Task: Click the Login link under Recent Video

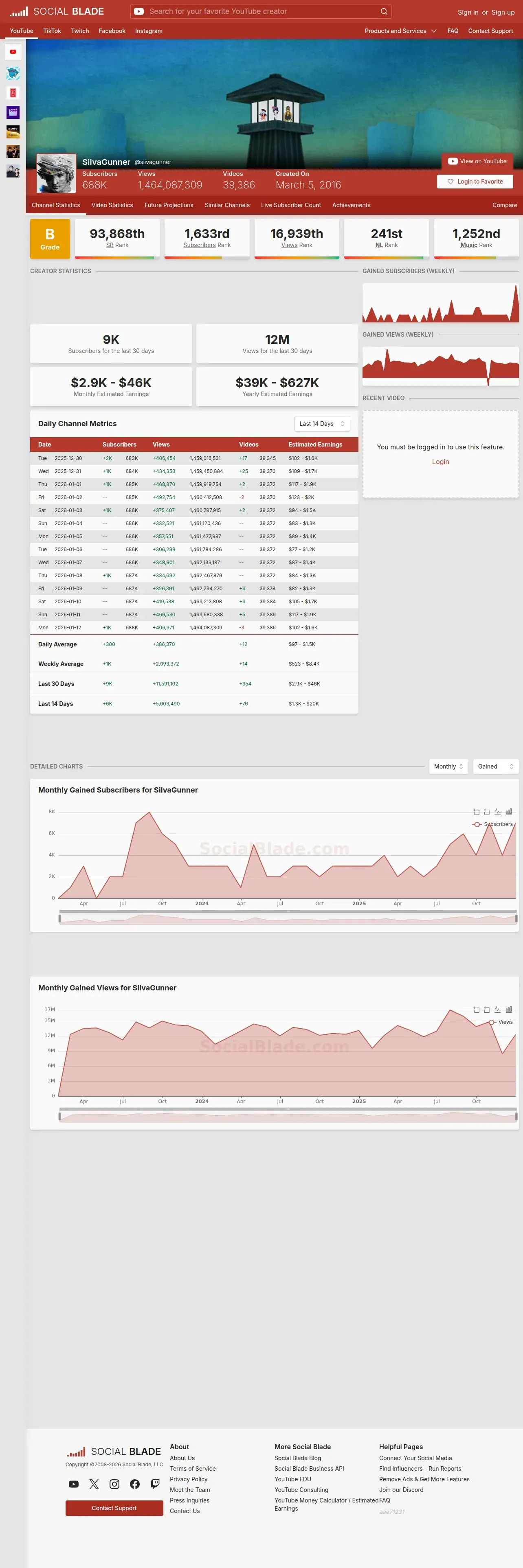Action: (440, 462)
